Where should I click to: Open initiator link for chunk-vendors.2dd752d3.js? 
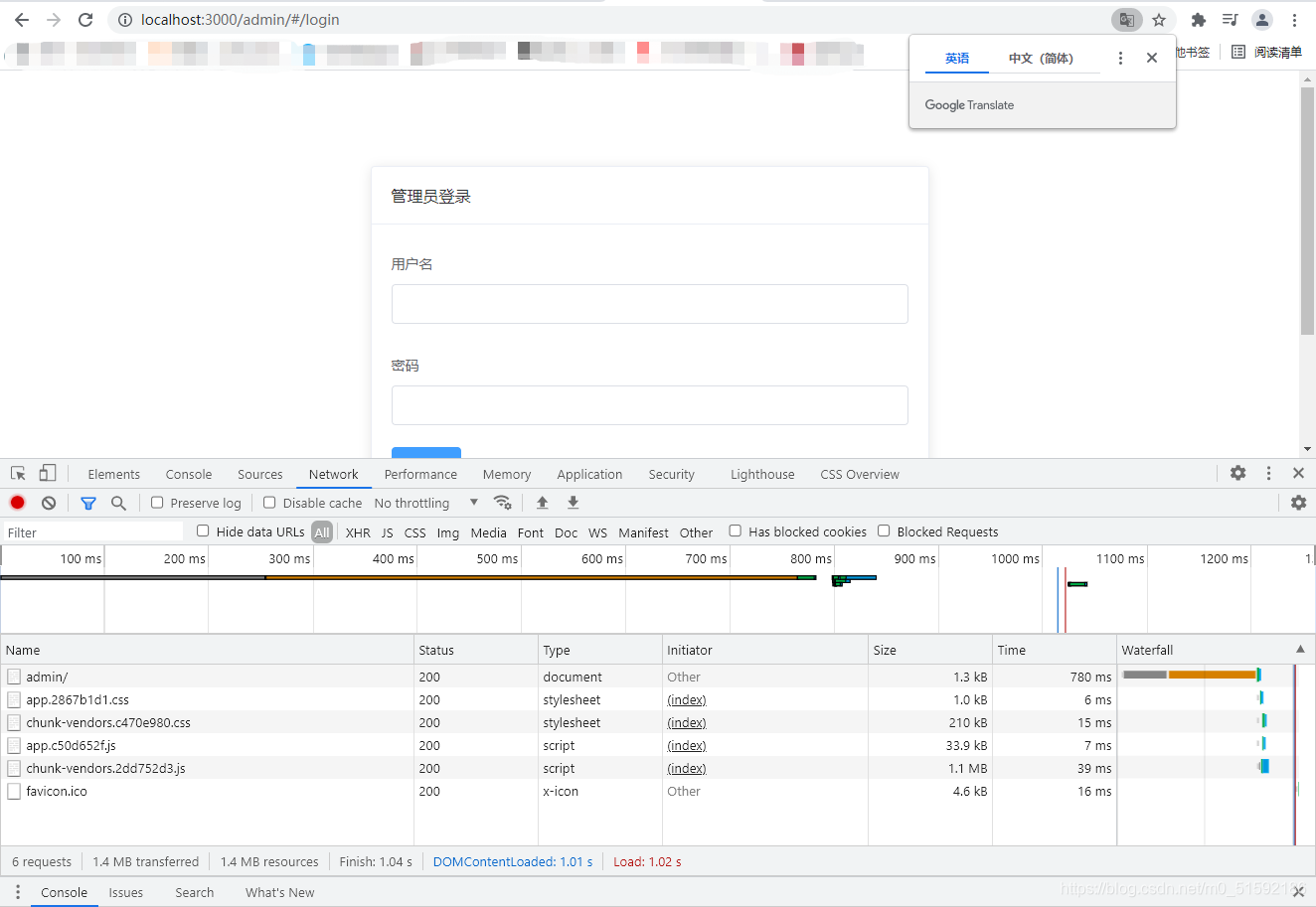(x=687, y=769)
